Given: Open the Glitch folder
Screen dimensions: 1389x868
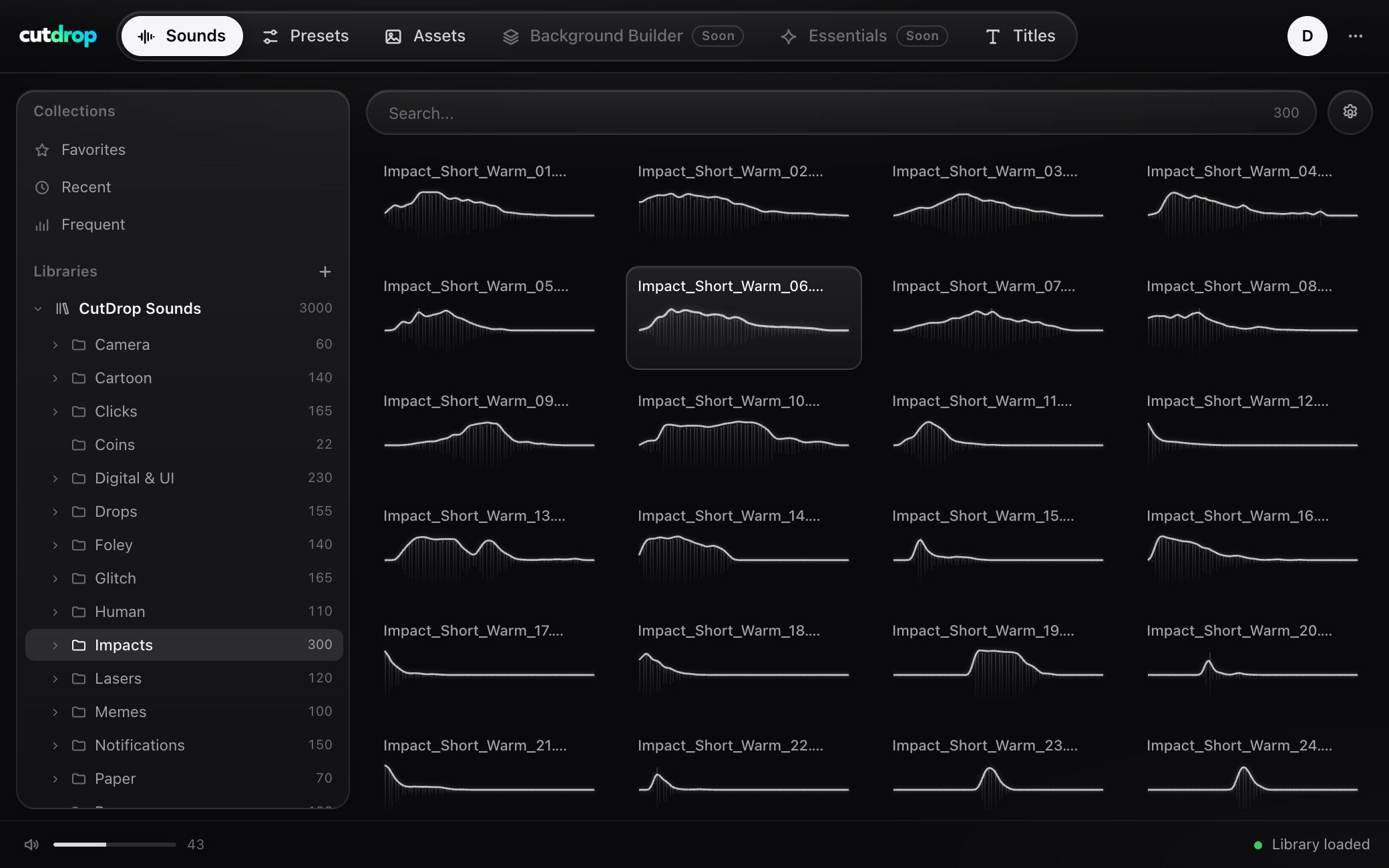Looking at the screenshot, I should pyautogui.click(x=184, y=578).
